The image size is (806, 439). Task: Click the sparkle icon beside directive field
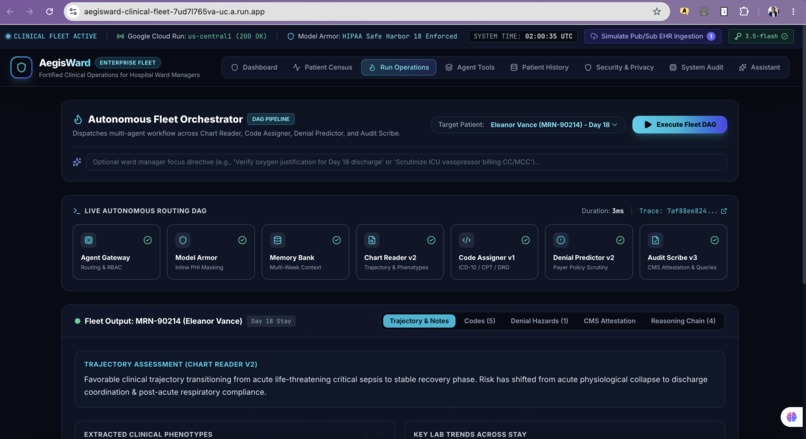77,162
